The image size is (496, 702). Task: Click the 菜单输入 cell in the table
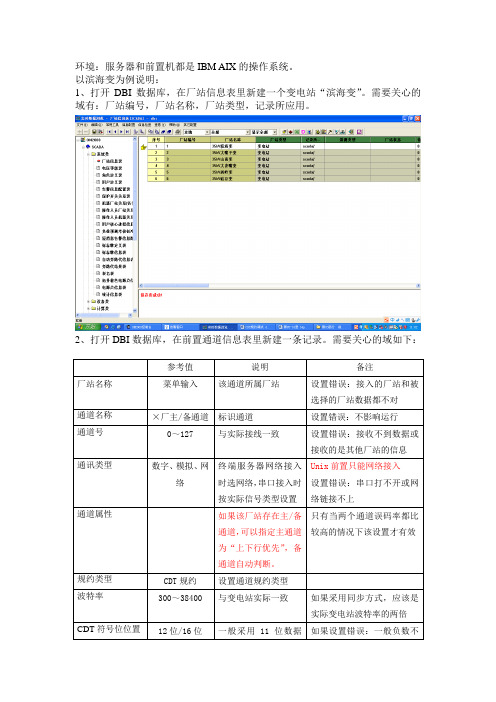click(180, 384)
